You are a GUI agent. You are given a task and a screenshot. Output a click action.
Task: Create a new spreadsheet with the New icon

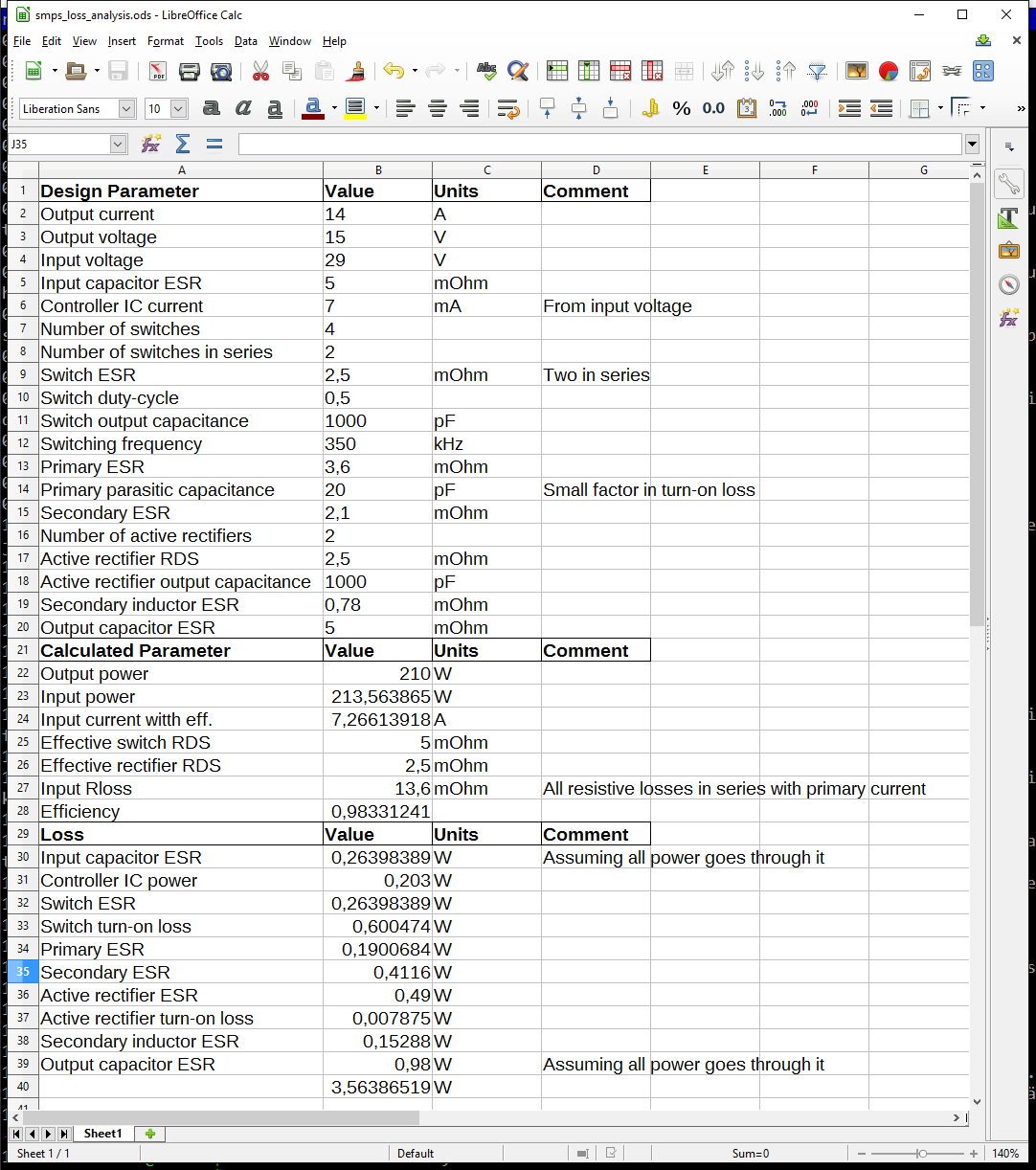pos(34,71)
